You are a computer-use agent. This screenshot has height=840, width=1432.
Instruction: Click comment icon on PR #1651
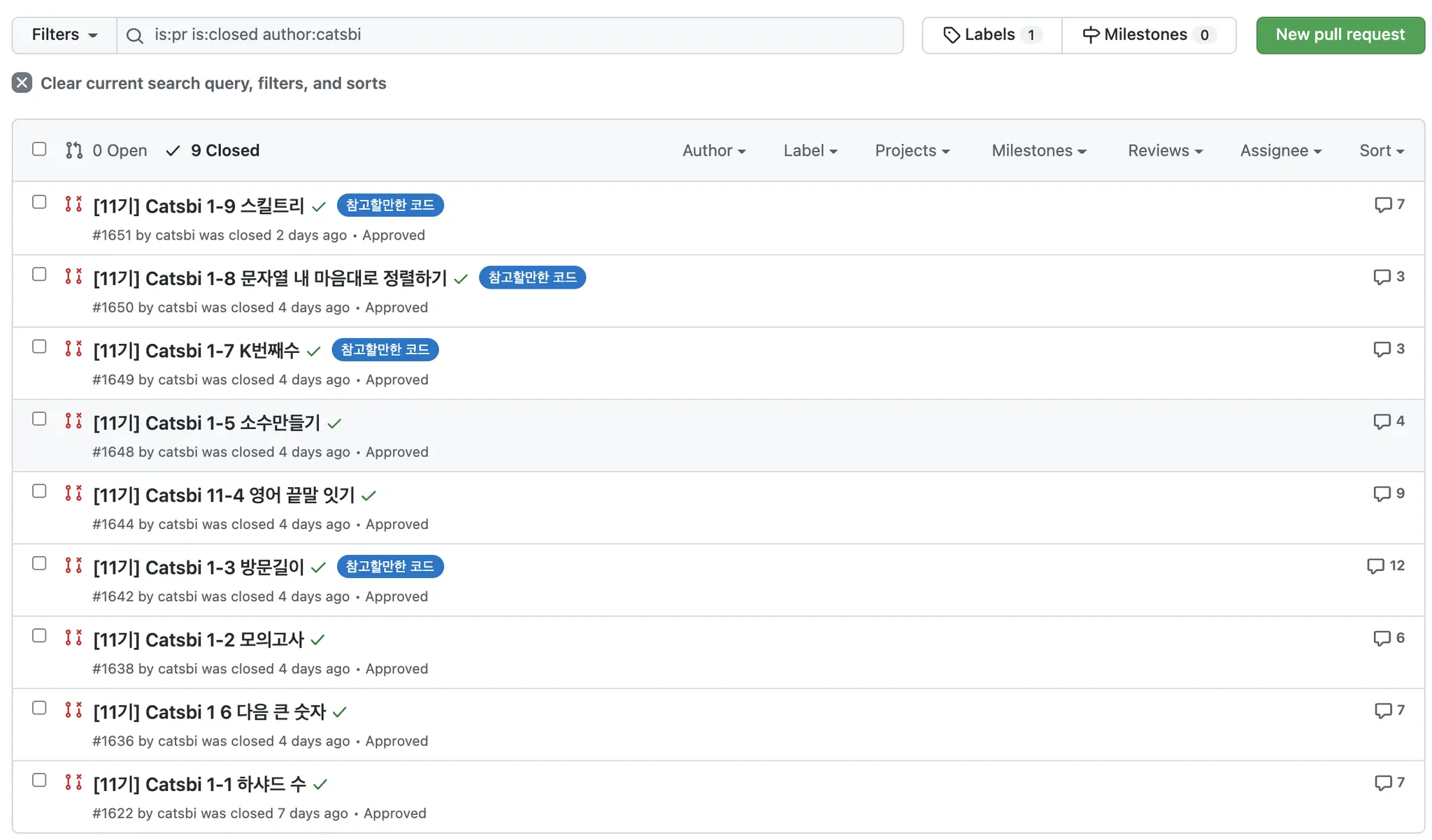1382,205
